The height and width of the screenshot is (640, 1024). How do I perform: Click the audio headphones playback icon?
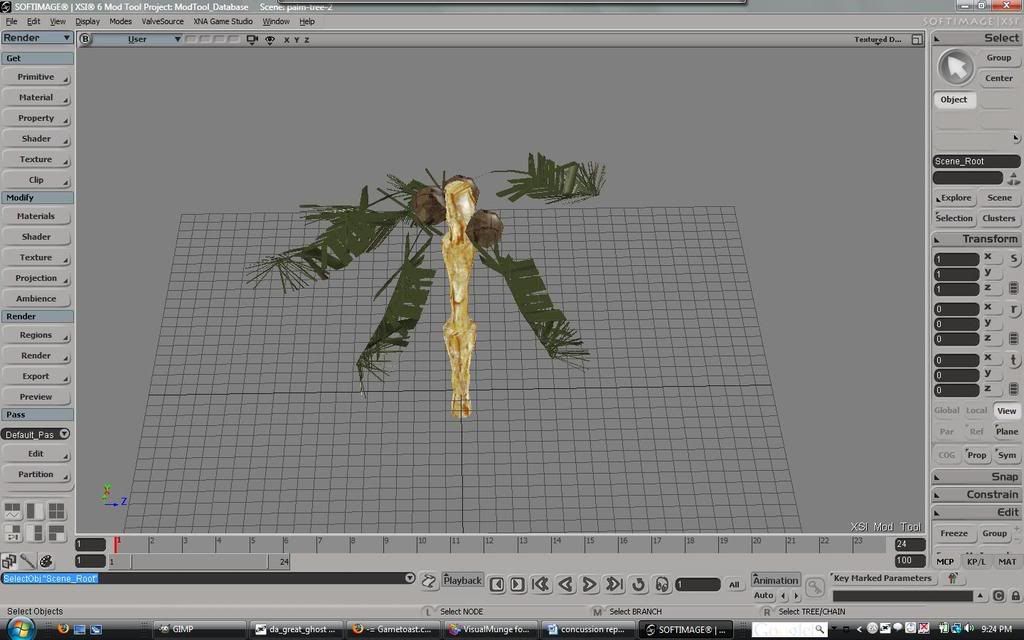662,584
